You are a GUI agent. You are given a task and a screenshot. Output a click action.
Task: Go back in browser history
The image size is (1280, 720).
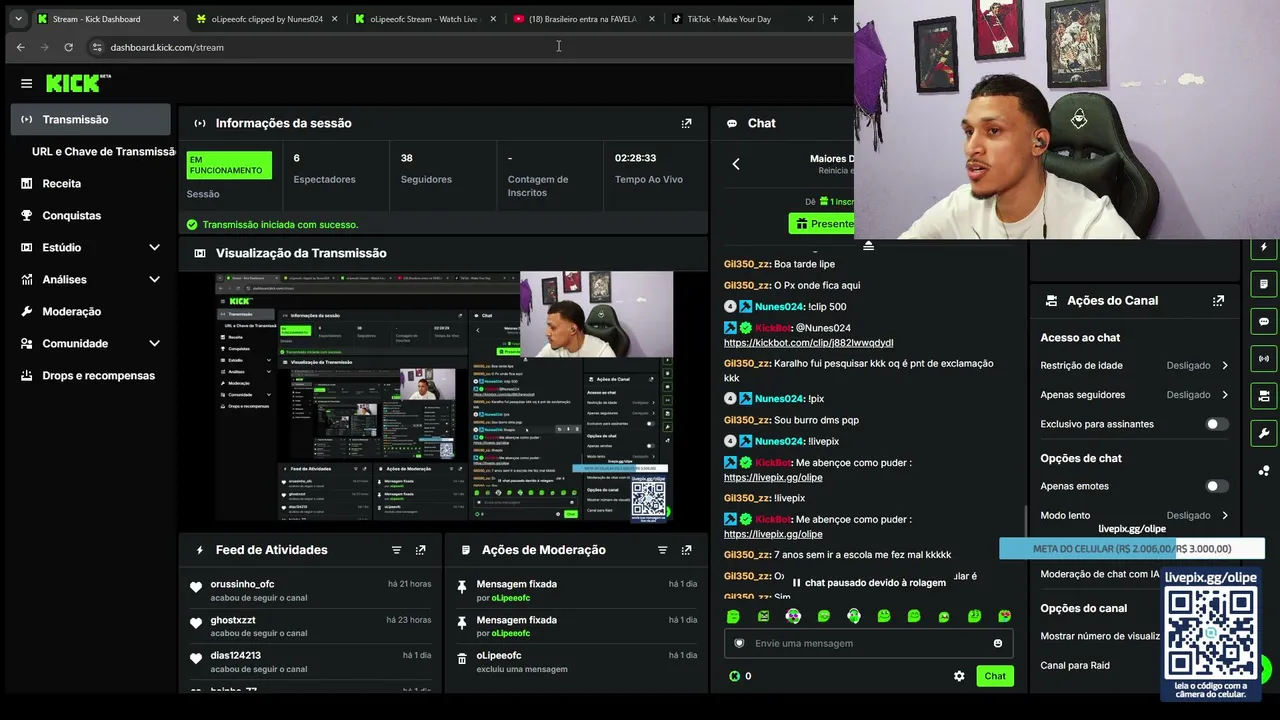click(x=20, y=47)
